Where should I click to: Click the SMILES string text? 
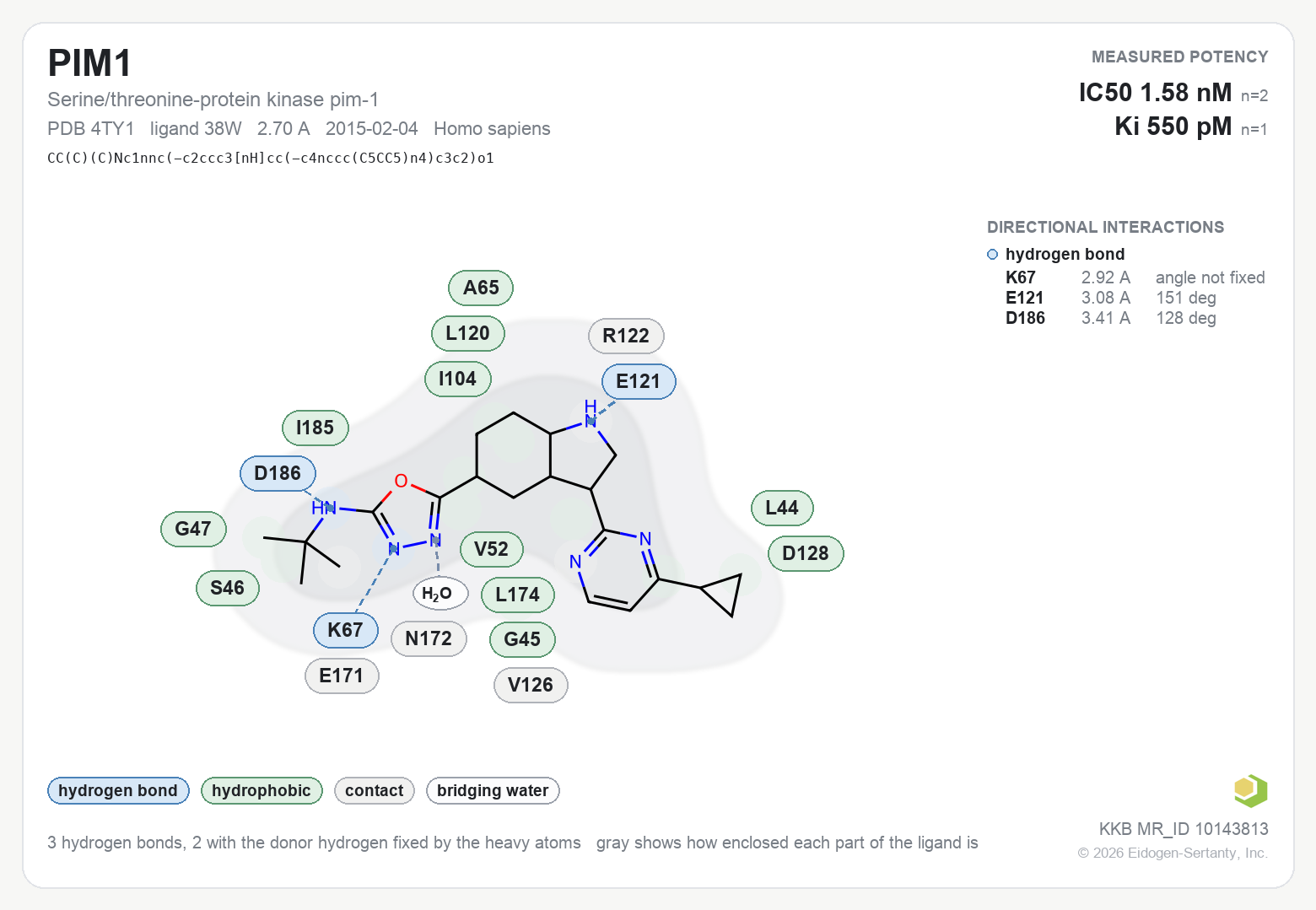[271, 158]
